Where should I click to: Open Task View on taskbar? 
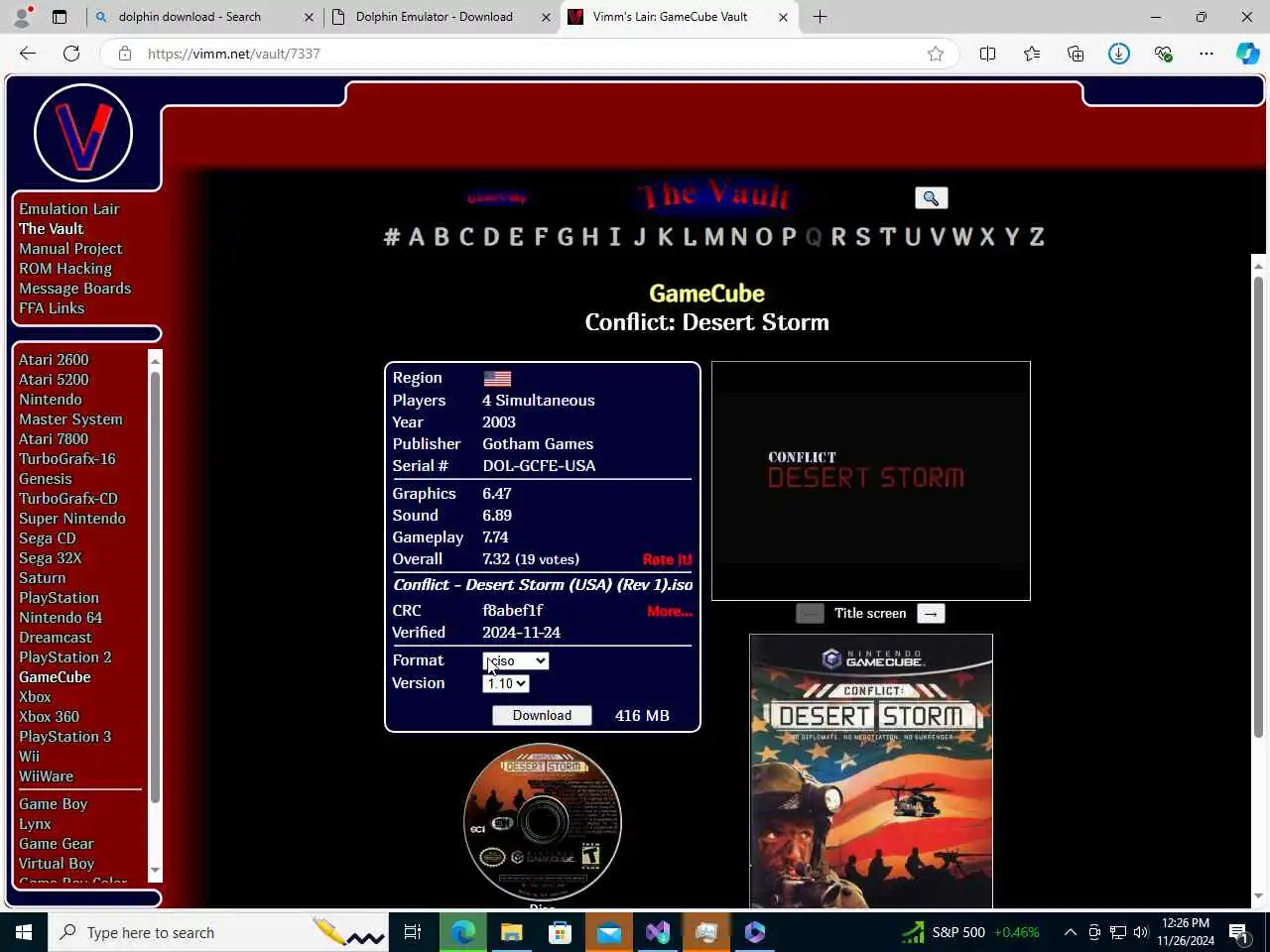413,932
